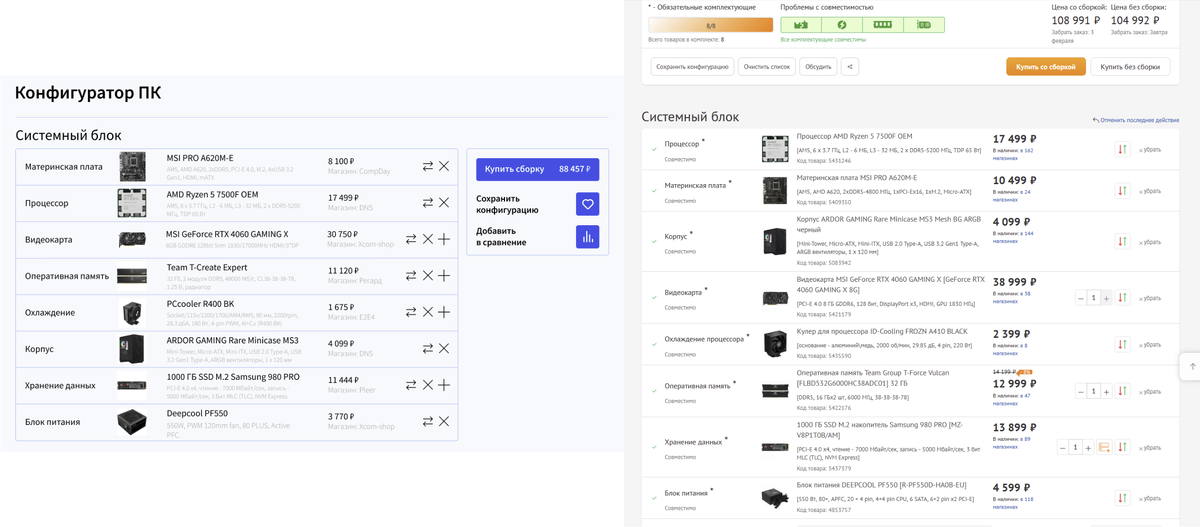The width and height of the screenshot is (1200, 527).
Task: Swap the MSI PRO A620M-E motherboard in left configurator
Action: [x=427, y=166]
